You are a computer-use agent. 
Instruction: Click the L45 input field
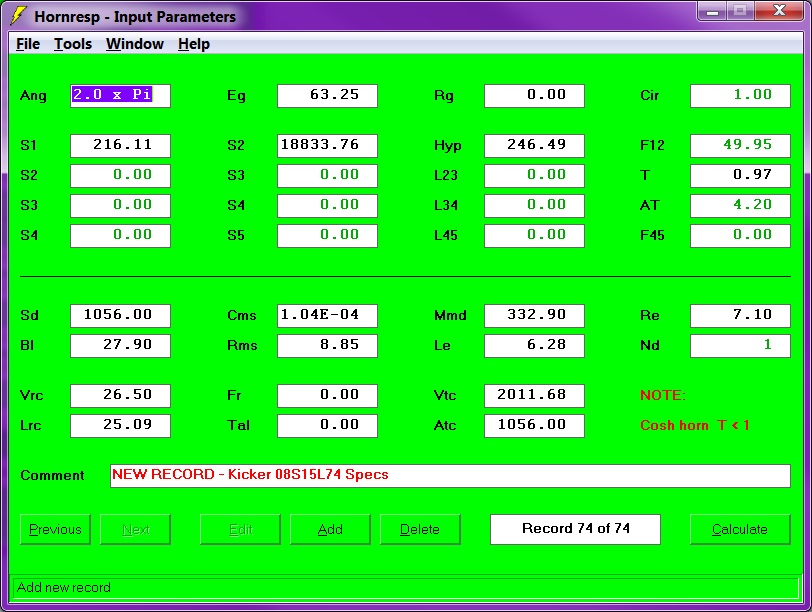534,236
